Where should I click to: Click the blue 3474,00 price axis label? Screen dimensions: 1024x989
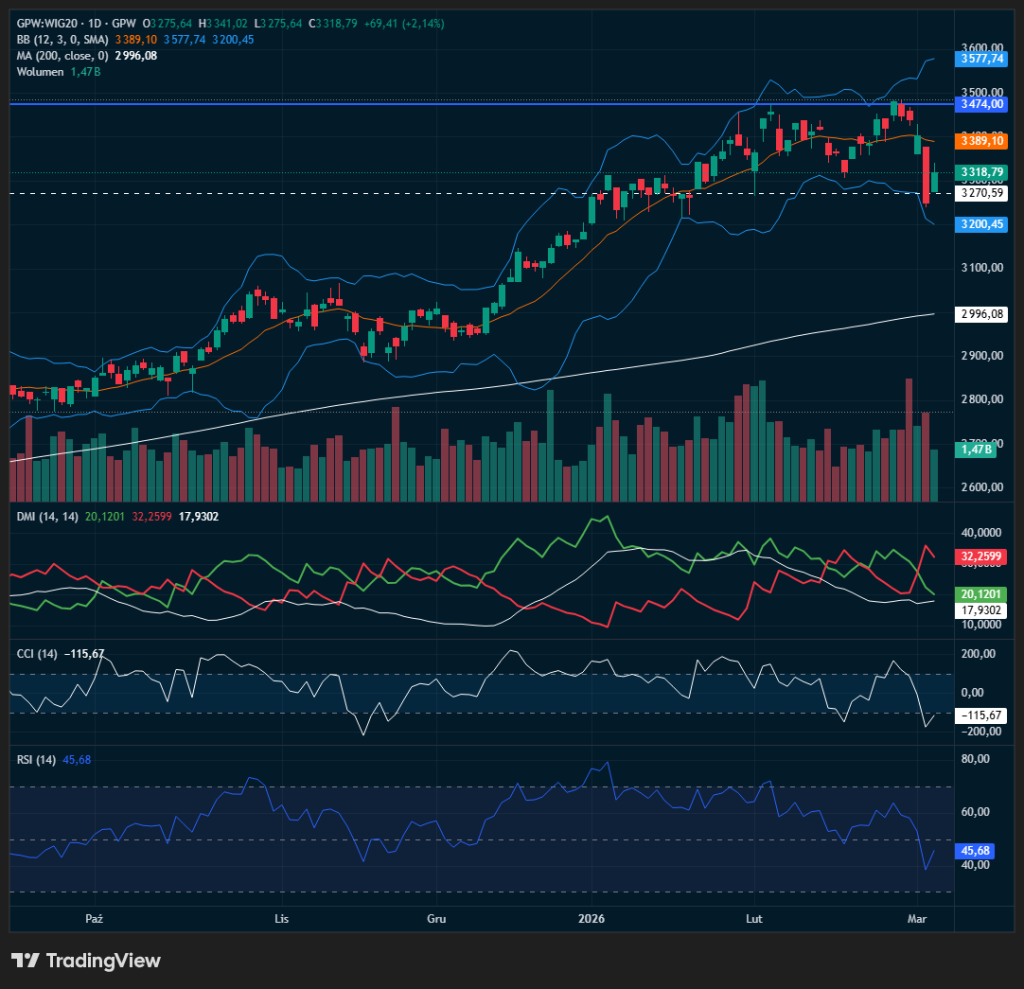click(x=981, y=103)
